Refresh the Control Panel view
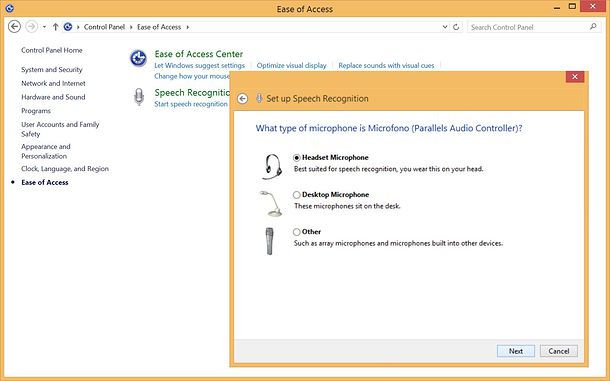610x381 pixels. click(x=456, y=27)
